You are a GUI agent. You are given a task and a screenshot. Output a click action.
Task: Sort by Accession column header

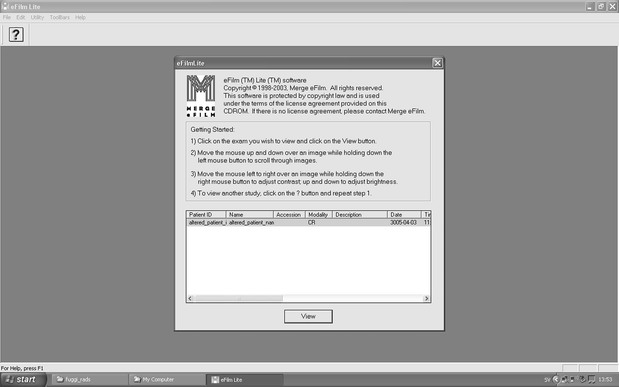pos(289,214)
